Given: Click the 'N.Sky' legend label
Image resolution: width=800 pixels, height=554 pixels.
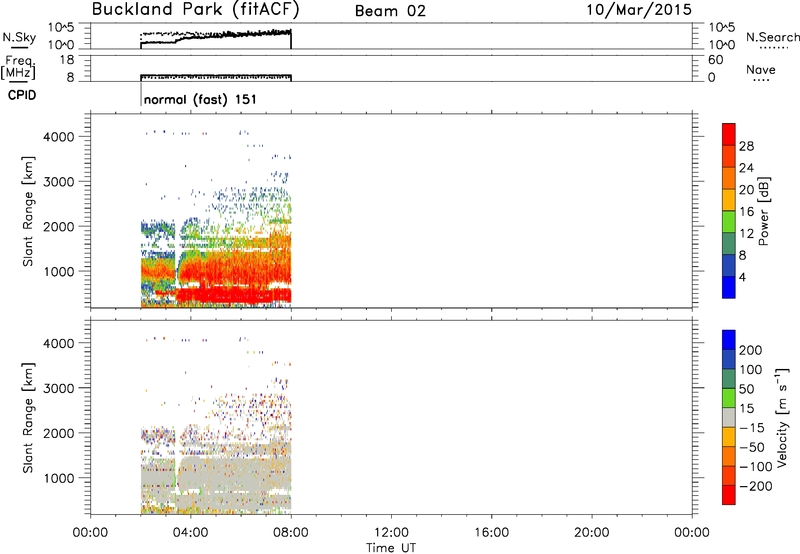Looking at the screenshot, I should tap(19, 37).
